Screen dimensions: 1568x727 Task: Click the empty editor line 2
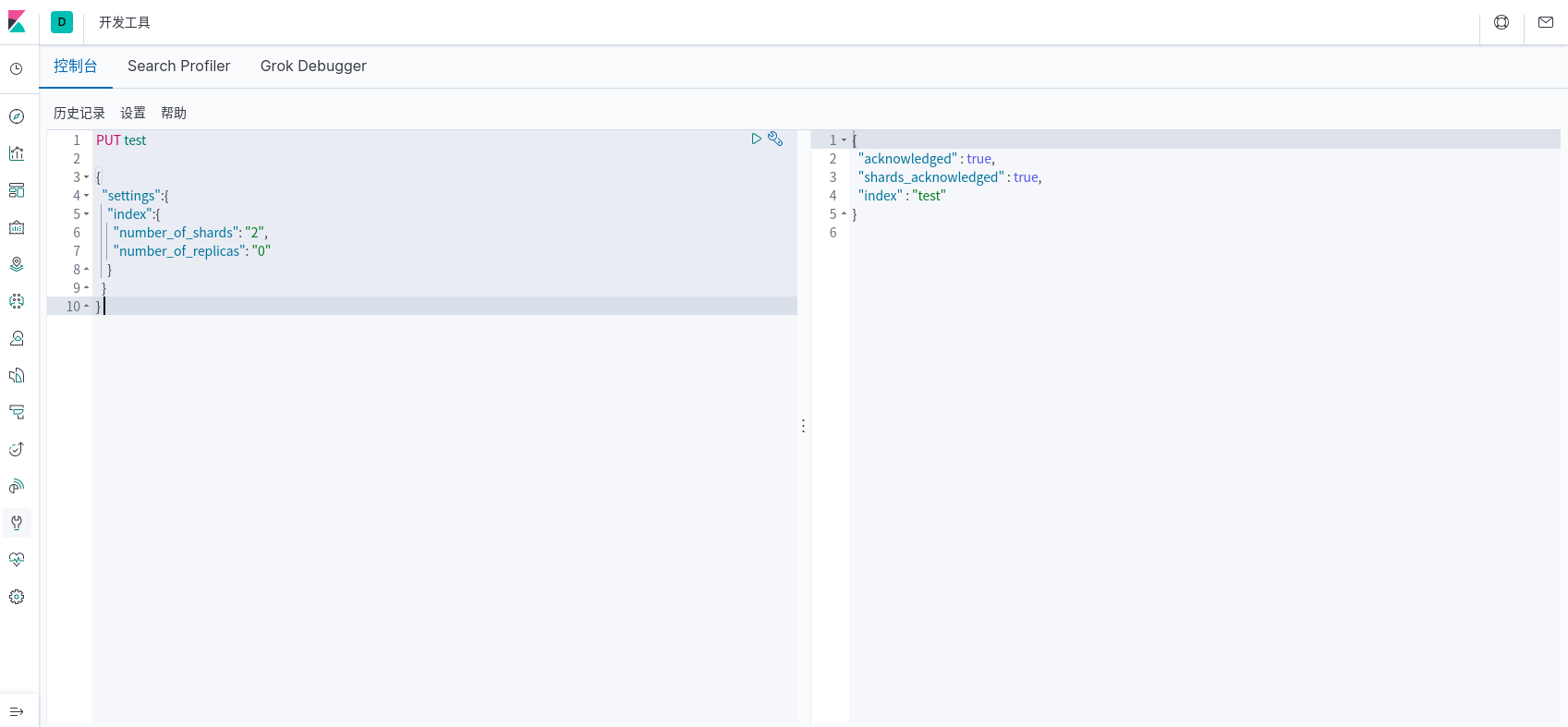[444, 159]
